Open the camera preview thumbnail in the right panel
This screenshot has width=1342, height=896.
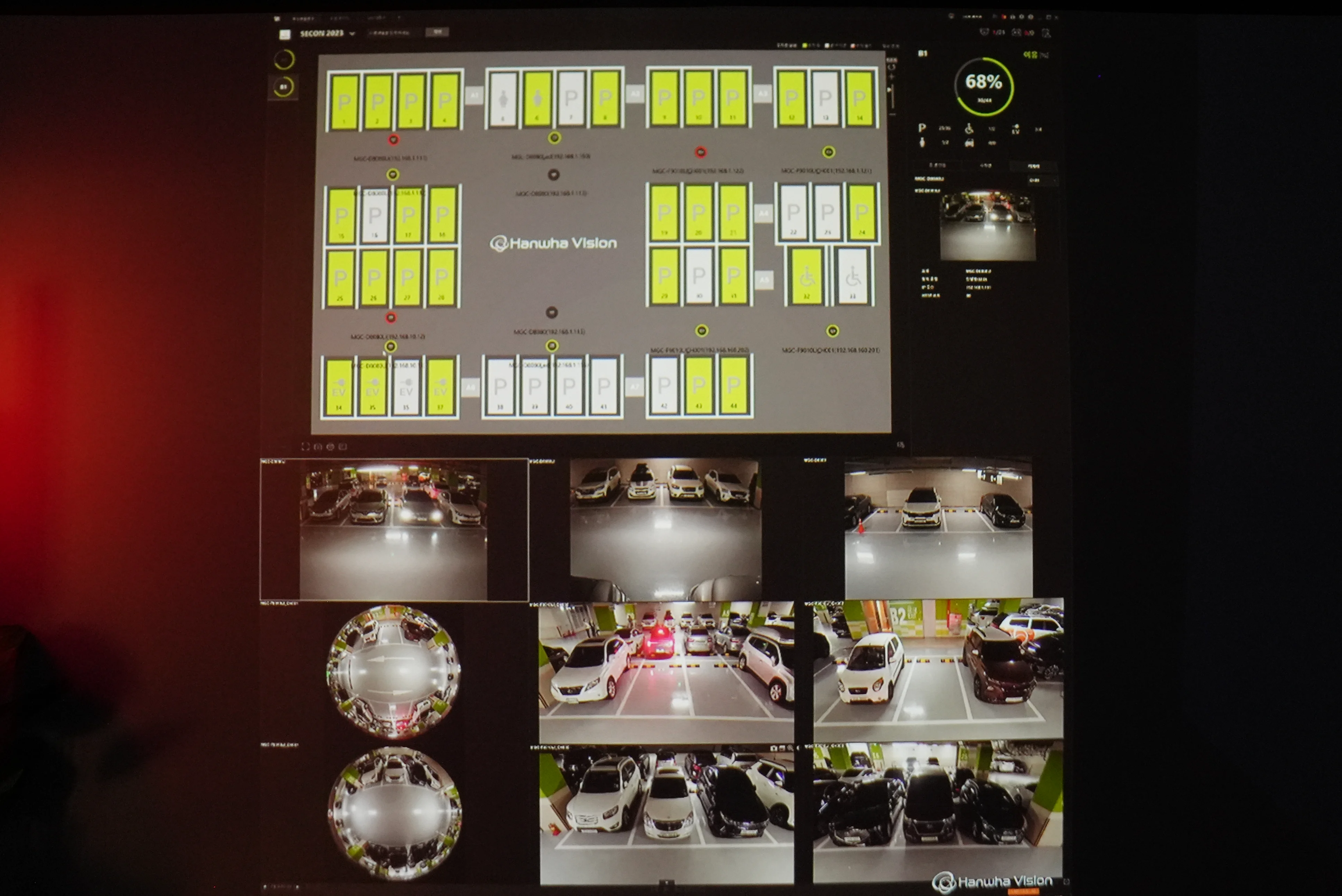coord(988,226)
